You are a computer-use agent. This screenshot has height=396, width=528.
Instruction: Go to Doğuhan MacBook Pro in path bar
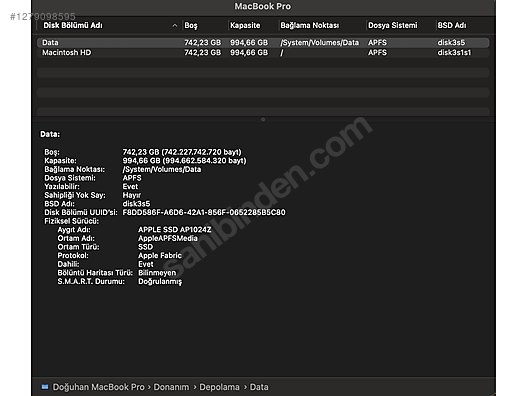(x=98, y=387)
